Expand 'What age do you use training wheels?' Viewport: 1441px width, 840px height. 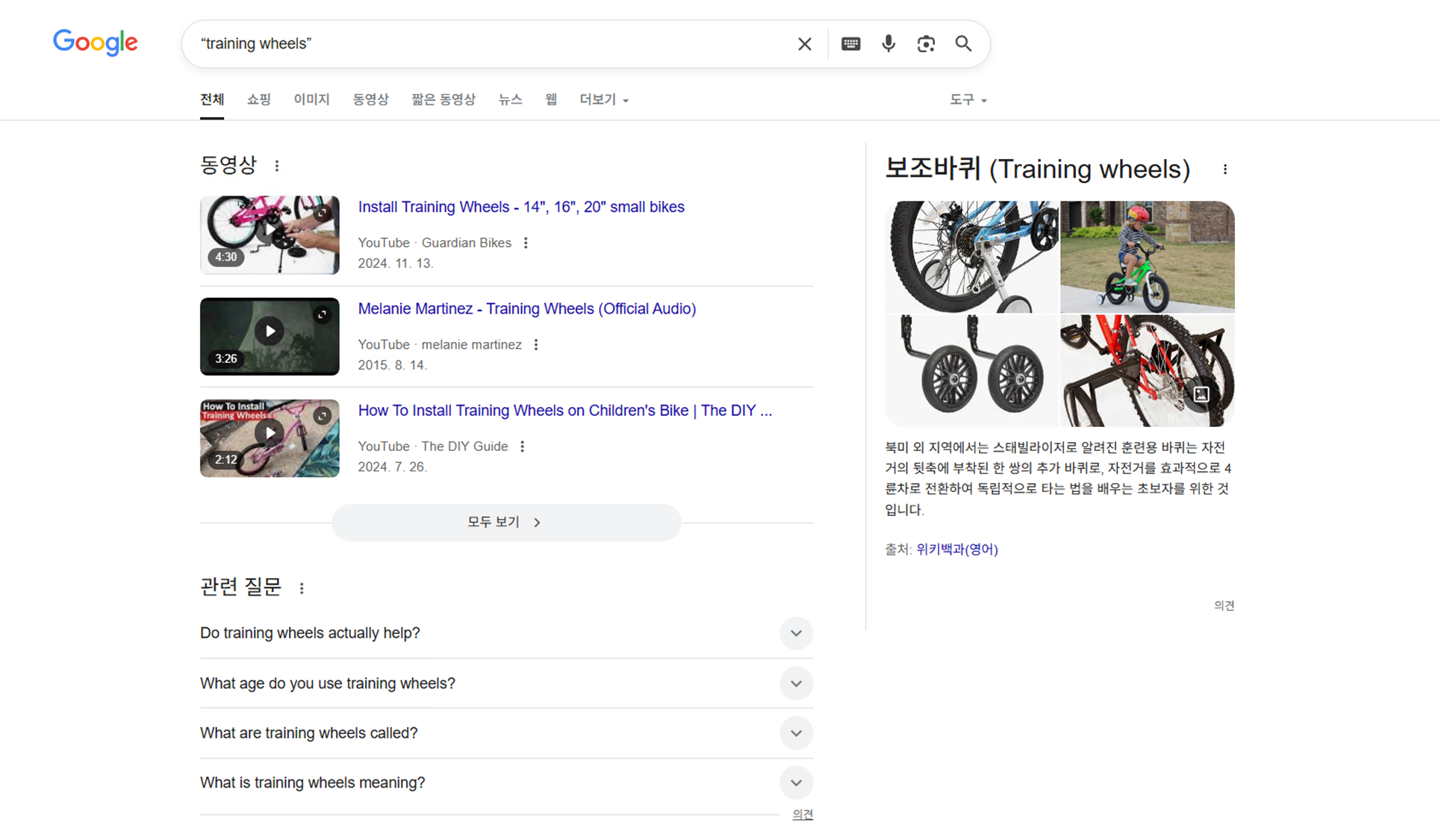coord(796,683)
